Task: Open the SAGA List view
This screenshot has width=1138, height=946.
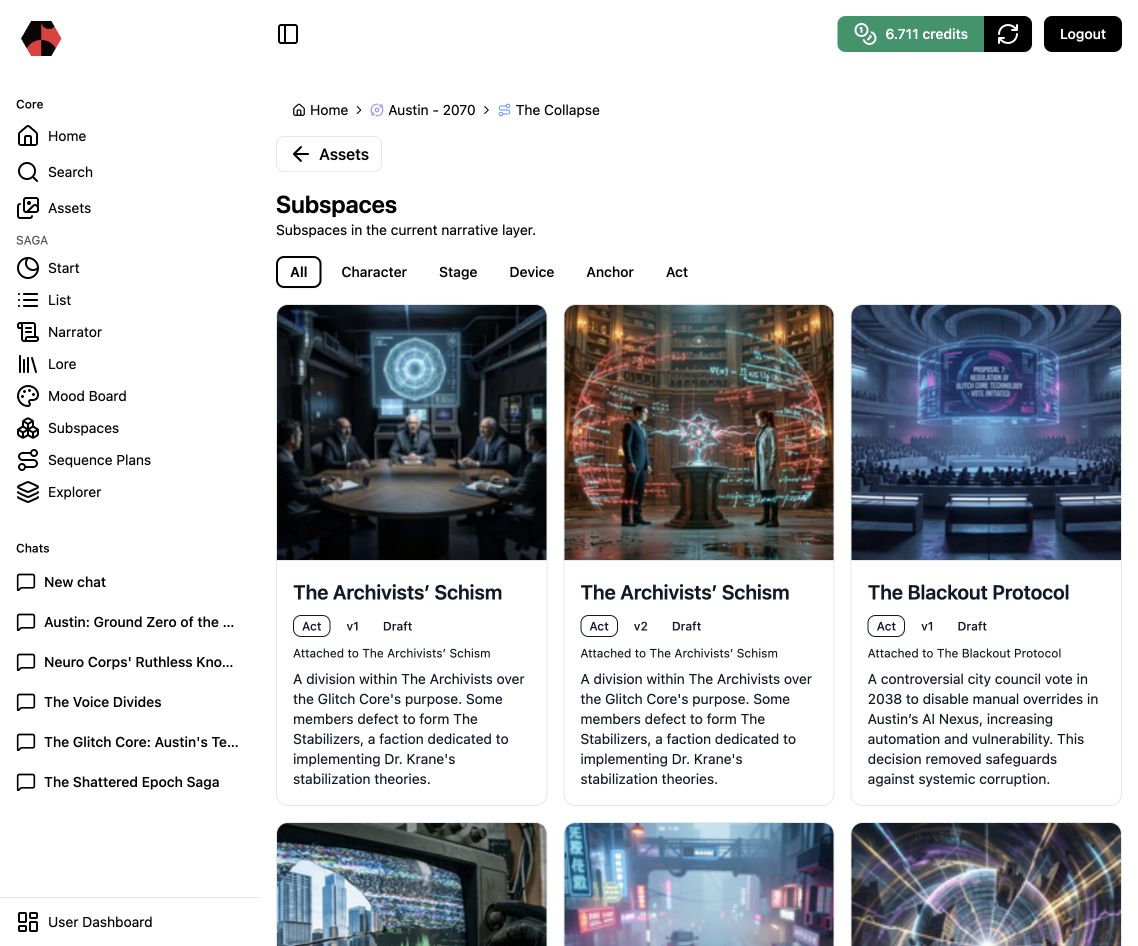Action: coord(44,300)
